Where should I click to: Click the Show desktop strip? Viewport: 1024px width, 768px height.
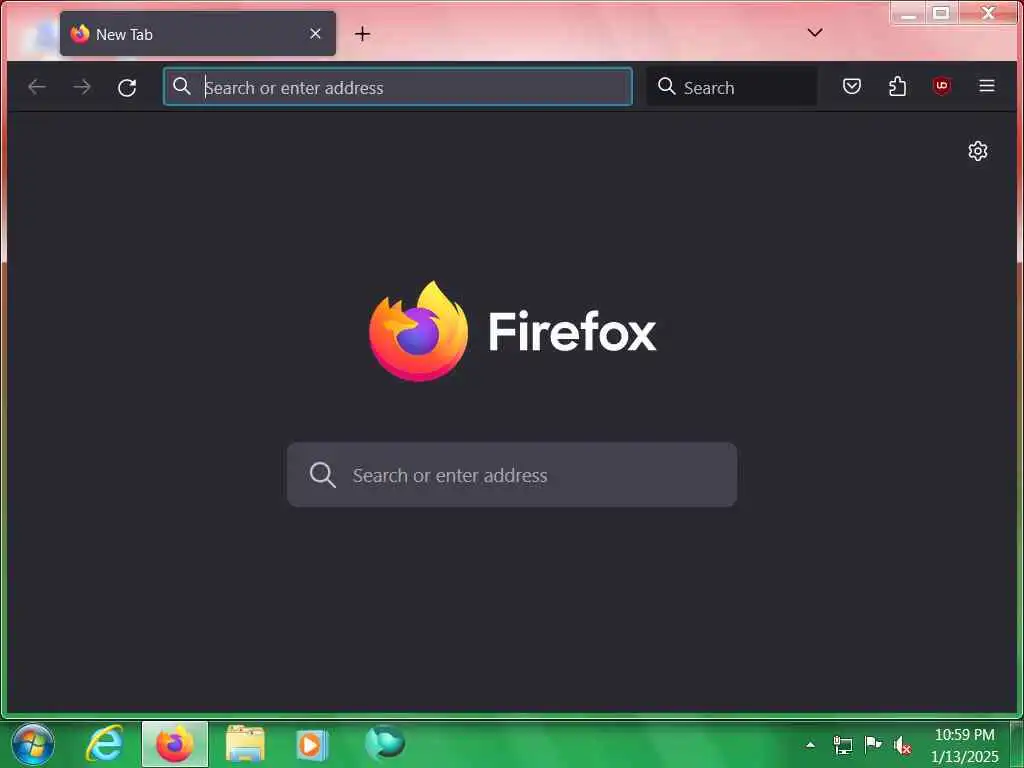coord(1017,744)
